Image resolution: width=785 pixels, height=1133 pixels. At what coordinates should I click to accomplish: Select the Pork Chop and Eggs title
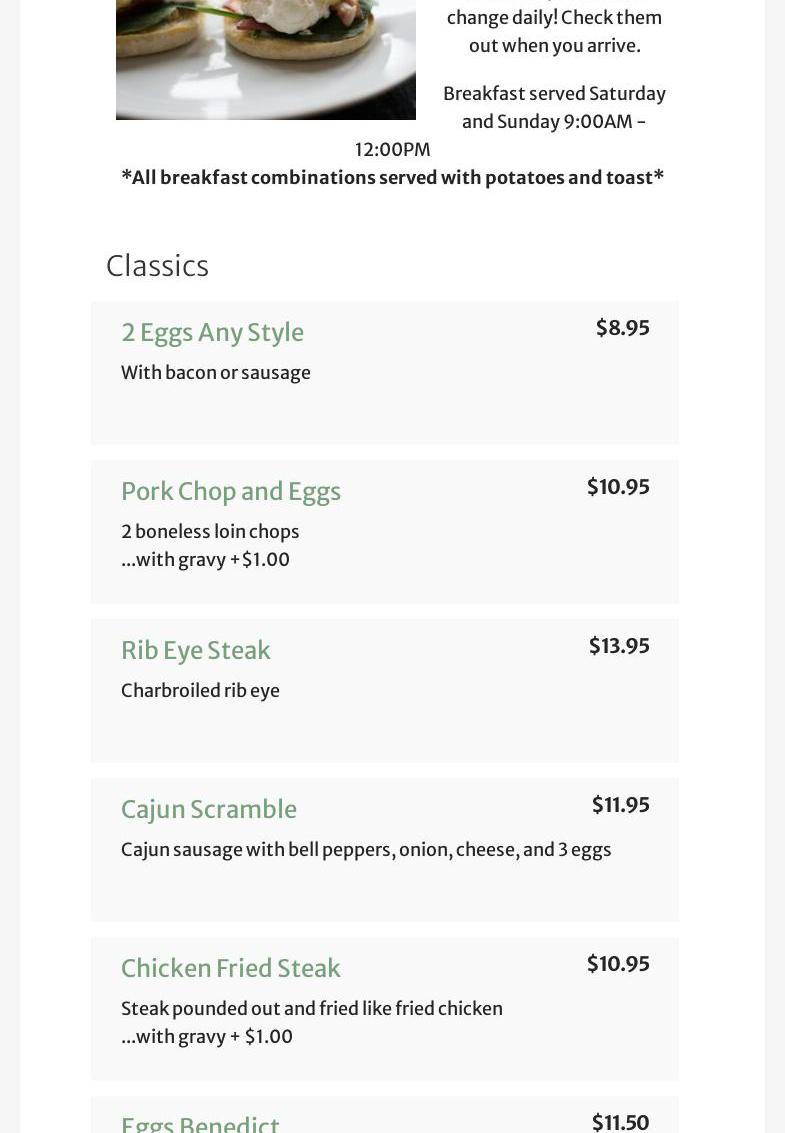231,491
